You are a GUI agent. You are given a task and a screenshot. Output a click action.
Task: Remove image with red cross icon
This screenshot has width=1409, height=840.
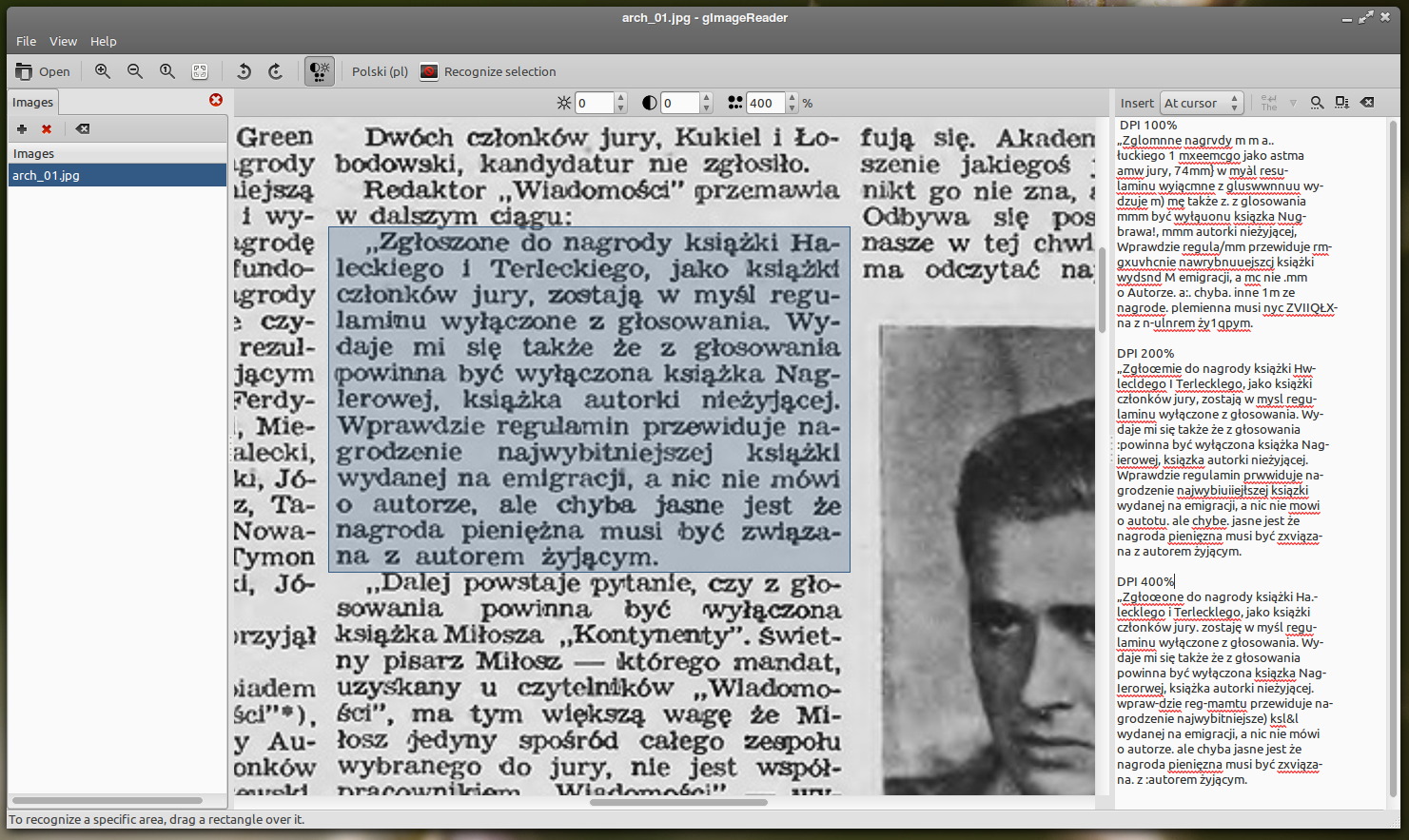[x=47, y=128]
